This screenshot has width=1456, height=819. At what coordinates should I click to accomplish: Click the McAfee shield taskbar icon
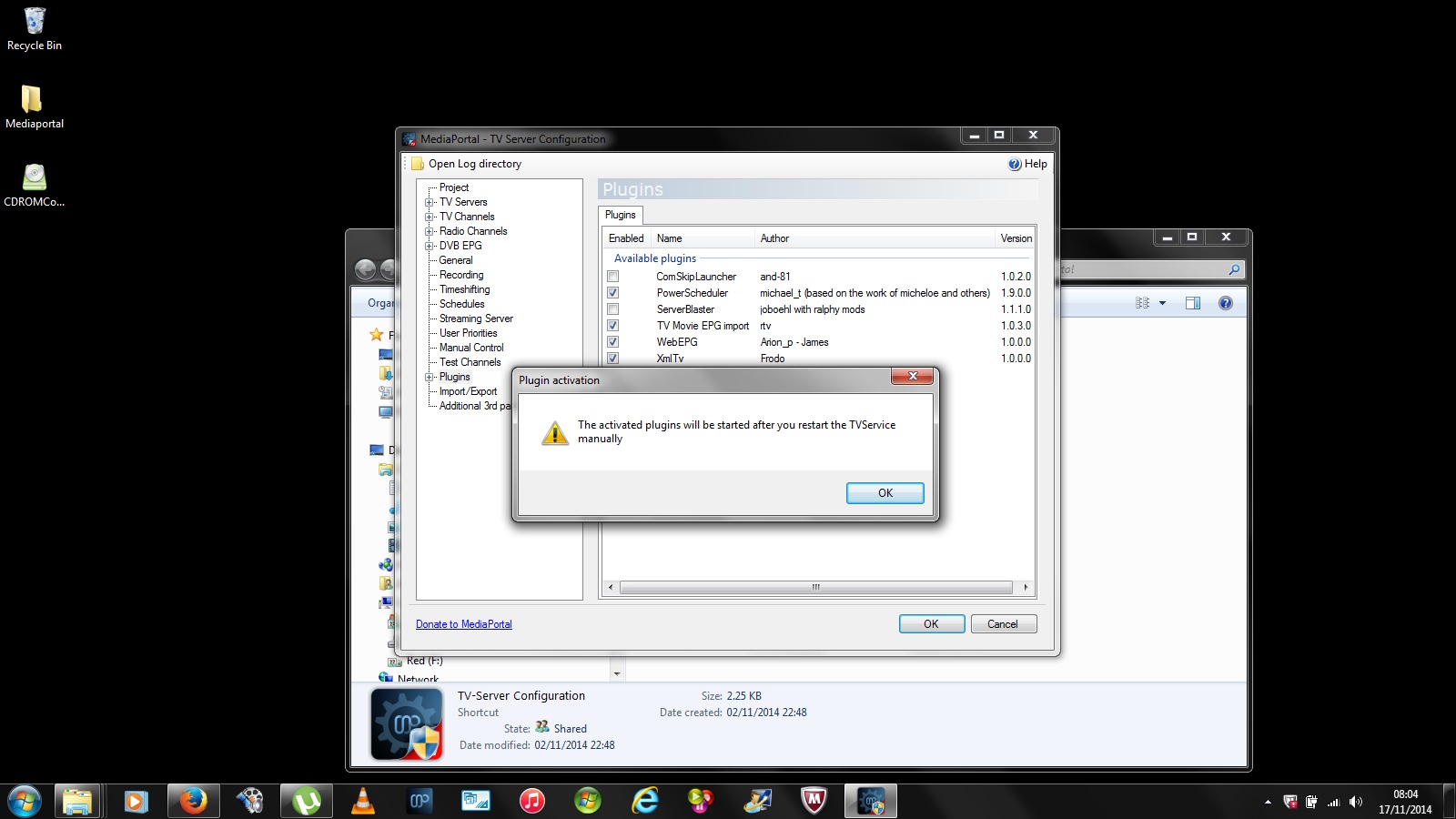pos(814,801)
